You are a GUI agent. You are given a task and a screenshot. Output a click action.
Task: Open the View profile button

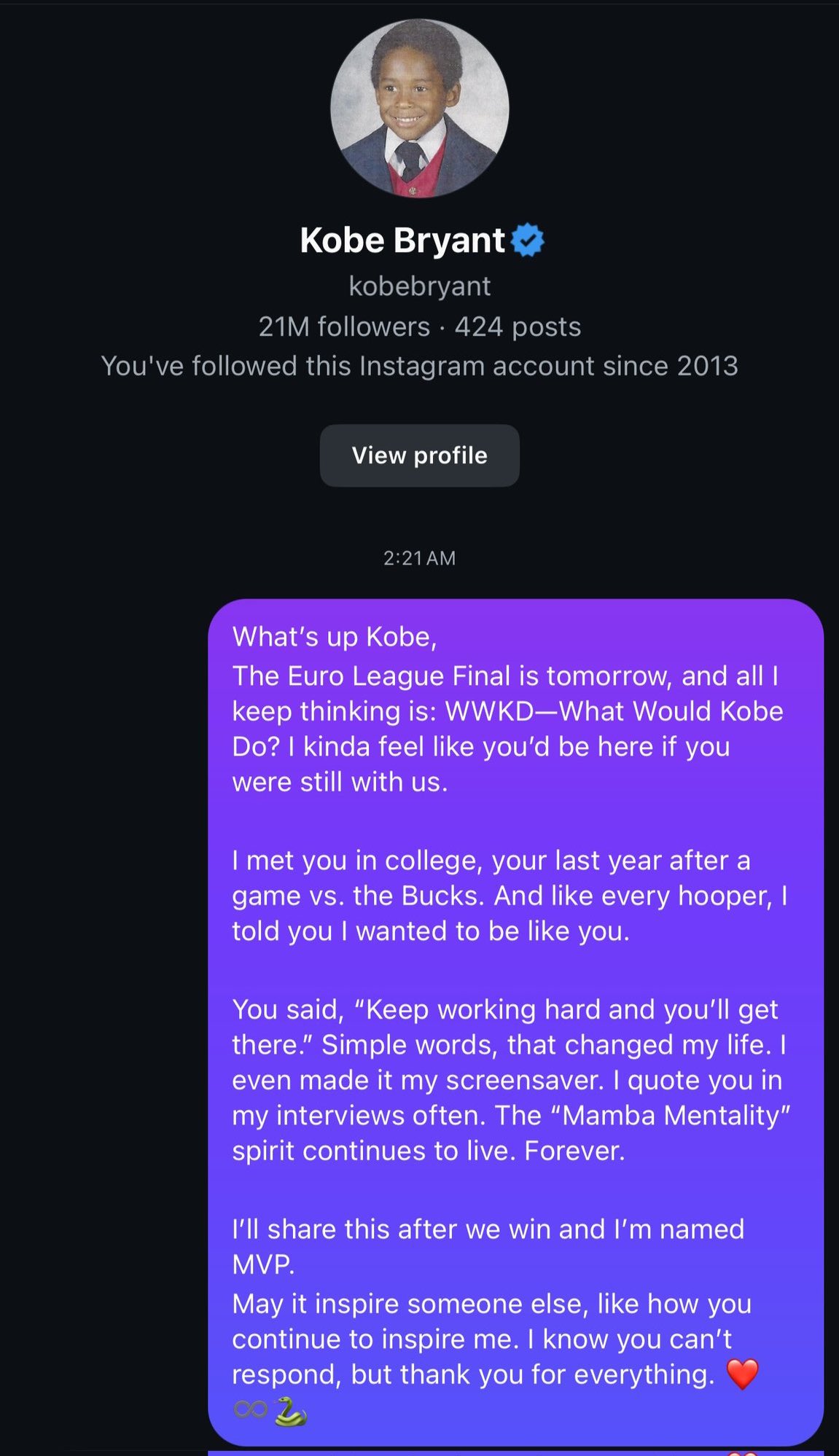[419, 455]
